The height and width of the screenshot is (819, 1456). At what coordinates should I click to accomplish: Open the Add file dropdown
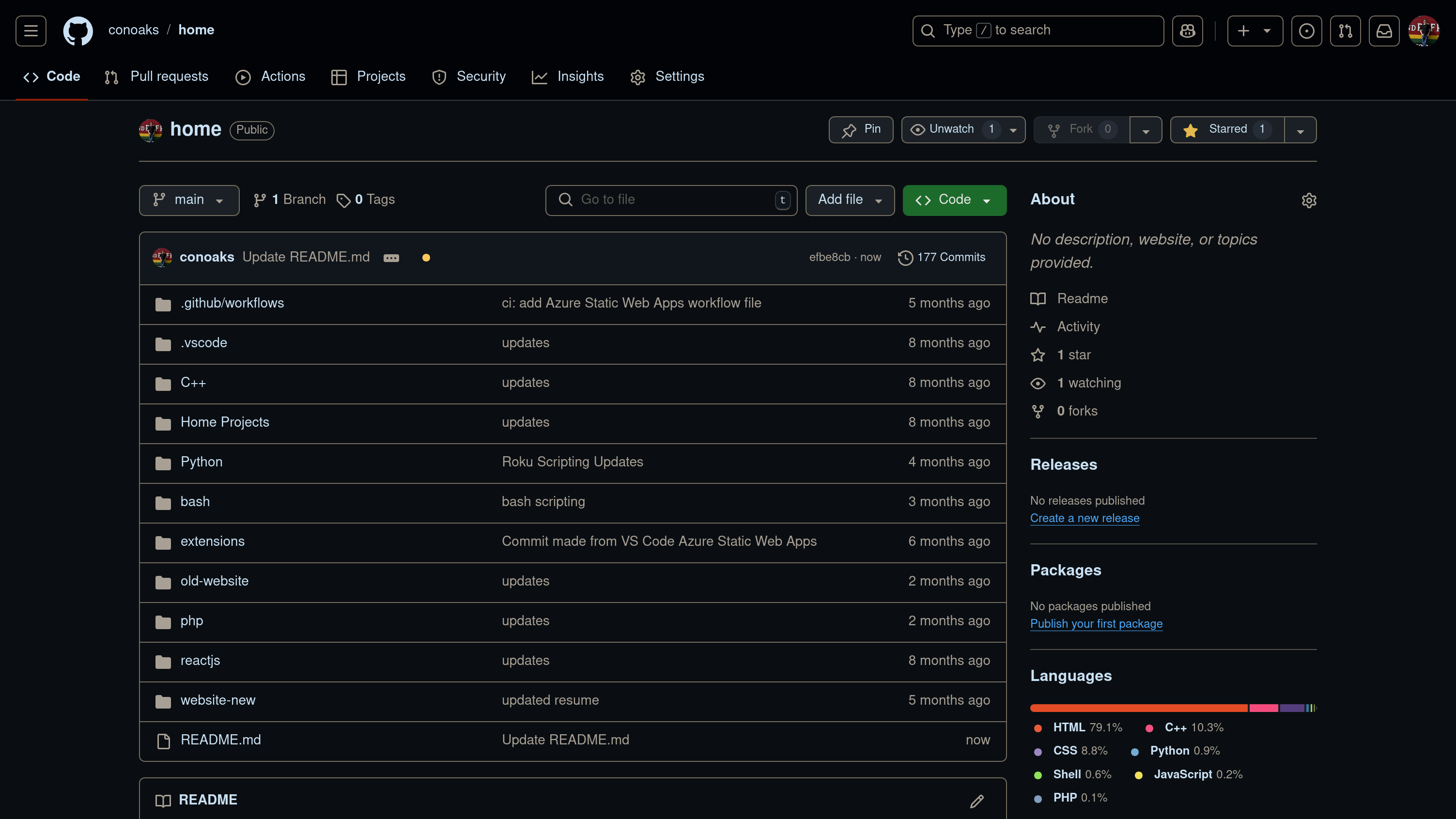850,200
